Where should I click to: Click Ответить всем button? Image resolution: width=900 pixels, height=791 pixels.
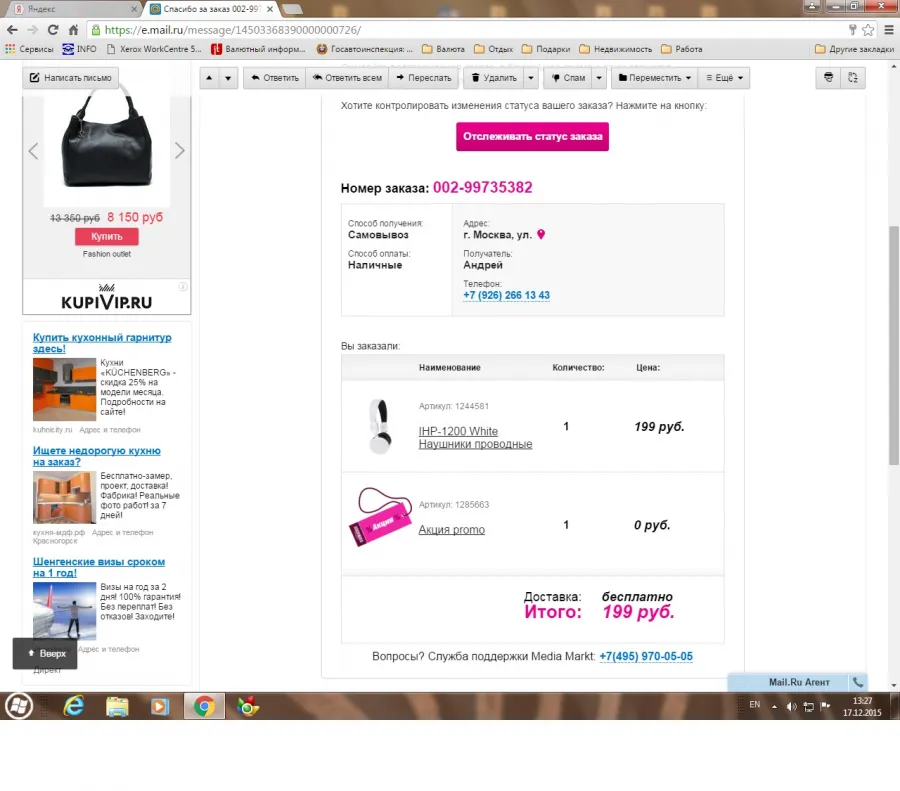pos(347,78)
